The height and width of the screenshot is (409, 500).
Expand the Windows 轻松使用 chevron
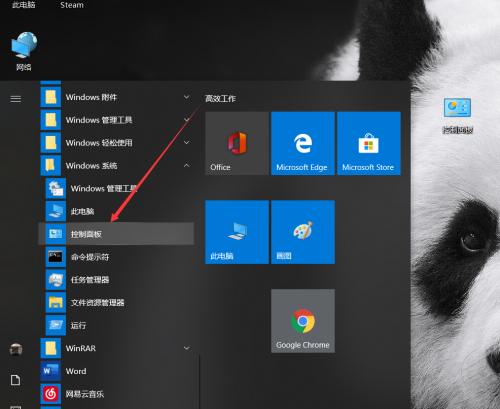pyautogui.click(x=187, y=142)
